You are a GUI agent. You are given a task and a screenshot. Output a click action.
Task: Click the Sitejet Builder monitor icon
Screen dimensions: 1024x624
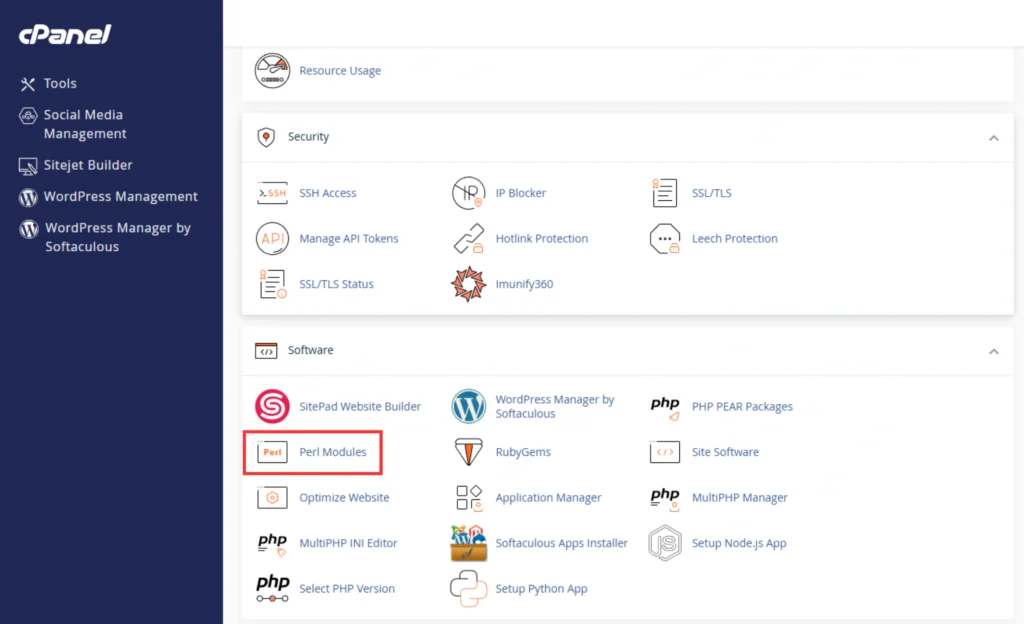[x=27, y=166]
